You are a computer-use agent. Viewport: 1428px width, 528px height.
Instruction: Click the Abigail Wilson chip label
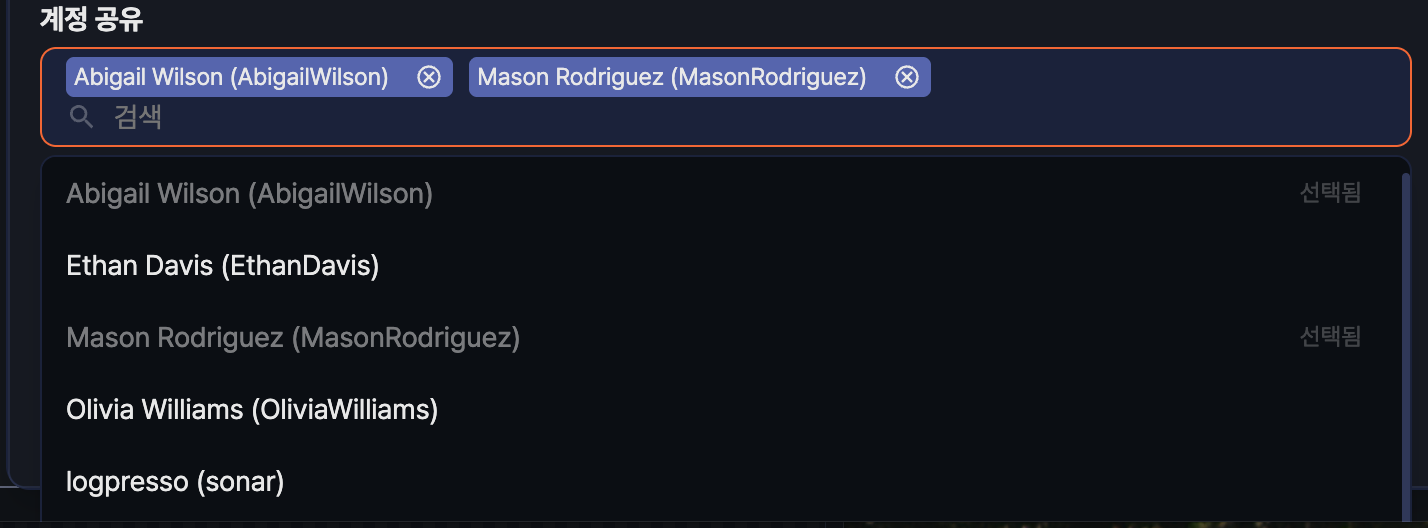[x=231, y=77]
